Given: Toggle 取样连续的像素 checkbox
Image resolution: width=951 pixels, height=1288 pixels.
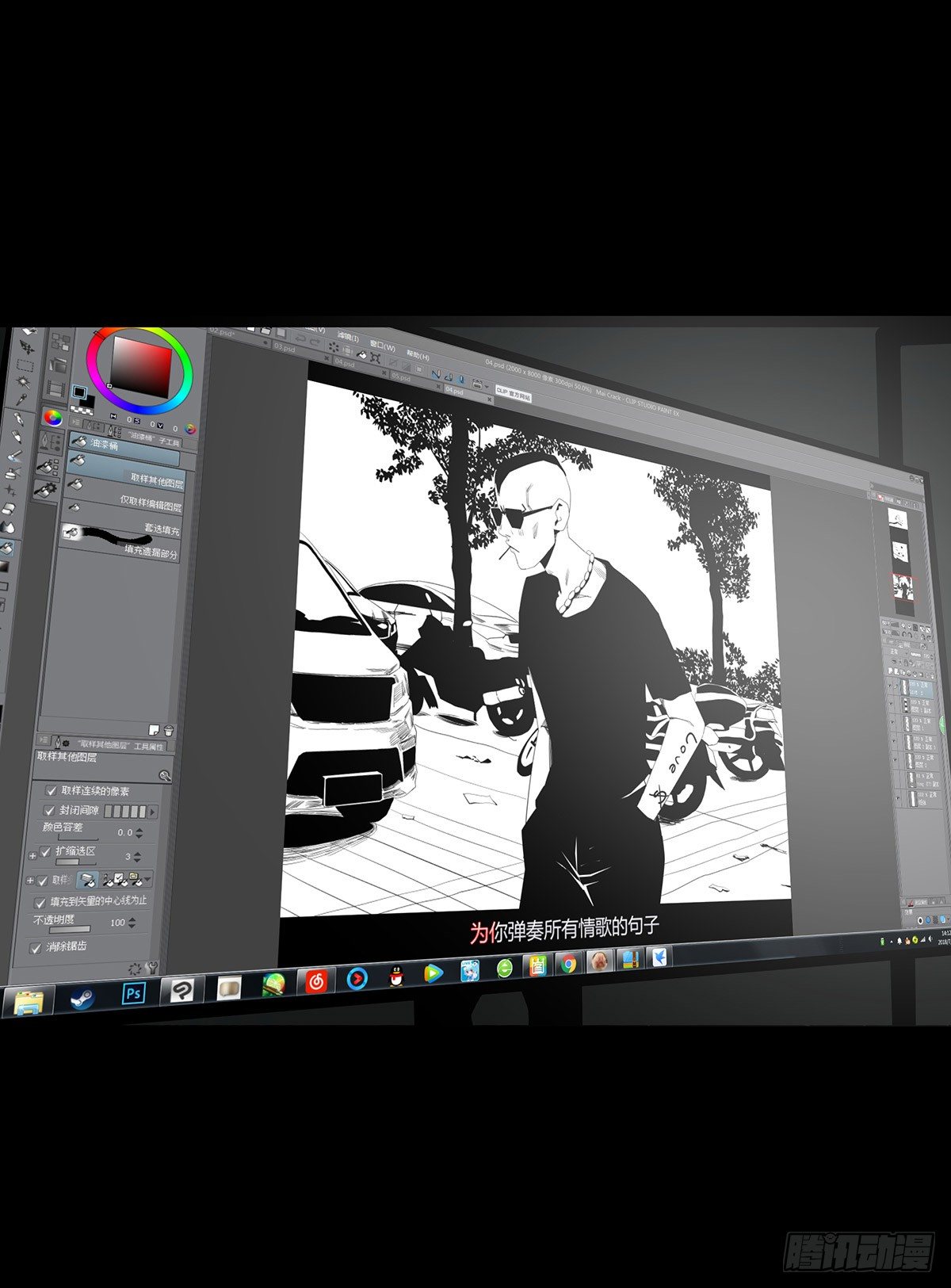Looking at the screenshot, I should 52,790.
